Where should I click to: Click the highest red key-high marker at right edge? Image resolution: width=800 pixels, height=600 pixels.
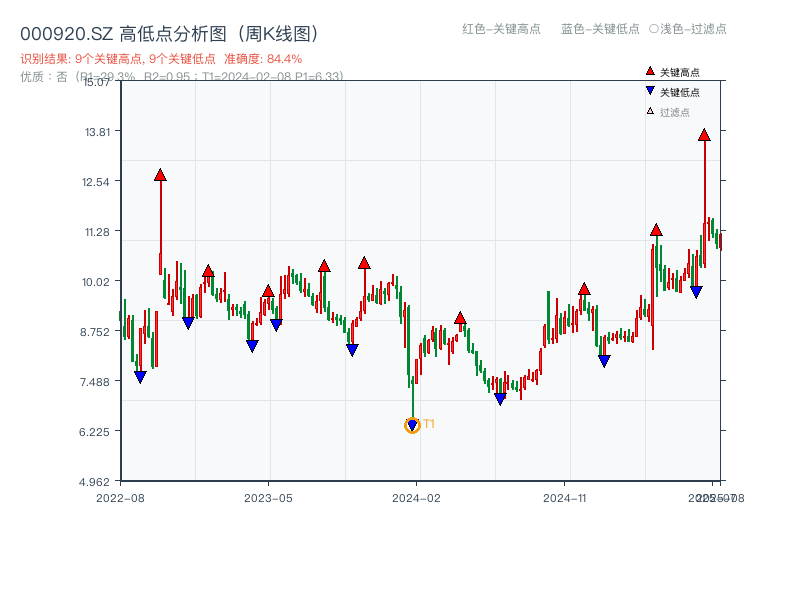pos(704,135)
